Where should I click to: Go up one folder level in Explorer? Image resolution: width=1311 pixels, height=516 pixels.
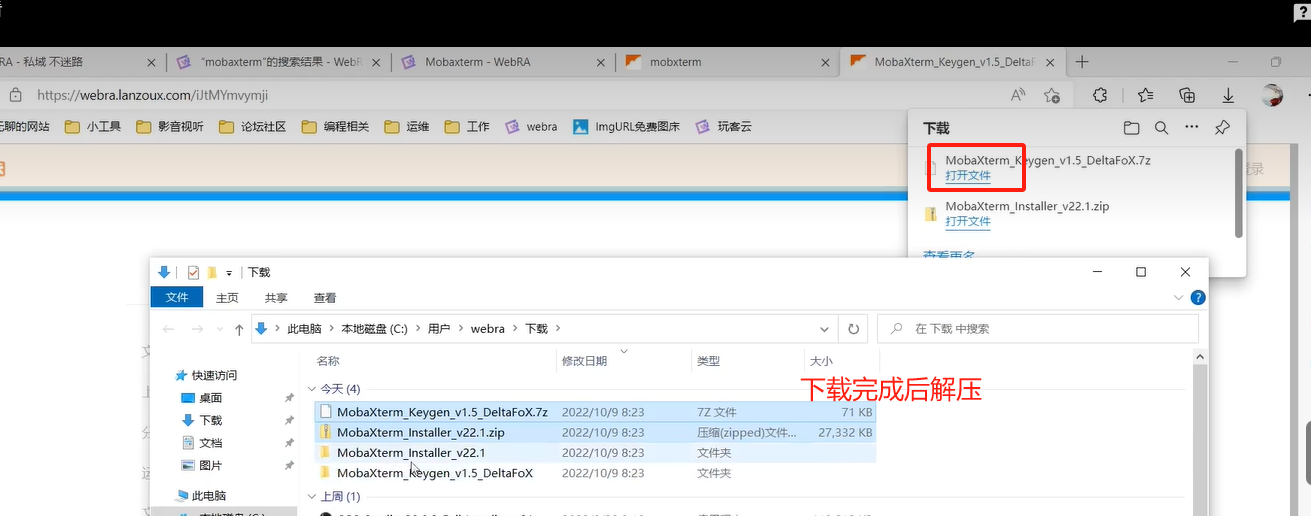coord(239,329)
